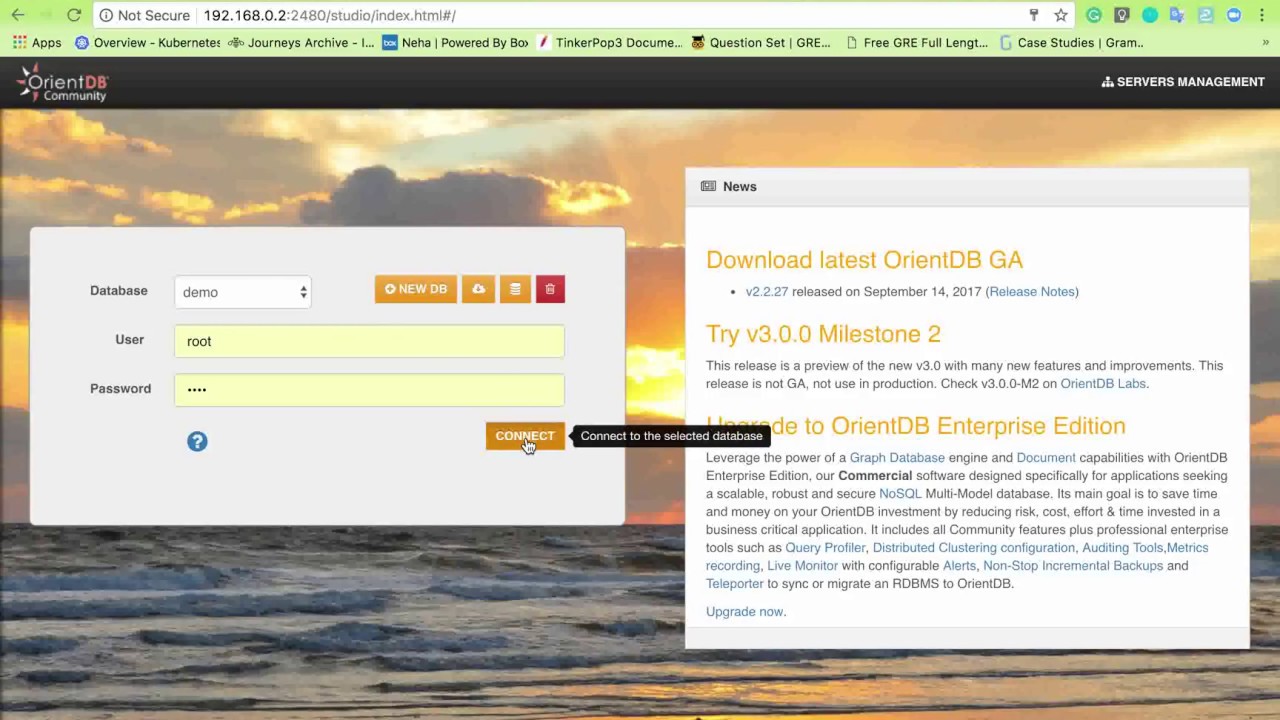Click the lightbulb extension icon

[1122, 15]
